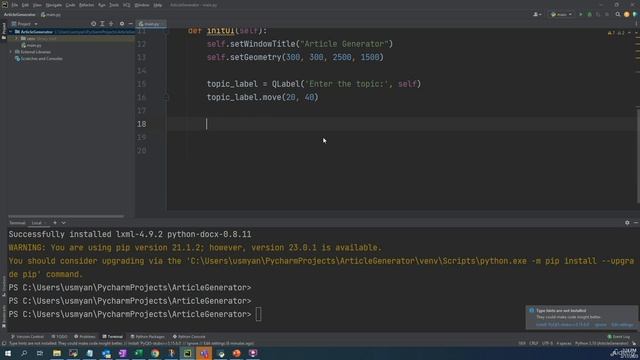
Task: Click Select Opened File target icon
Action: (x=93, y=24)
